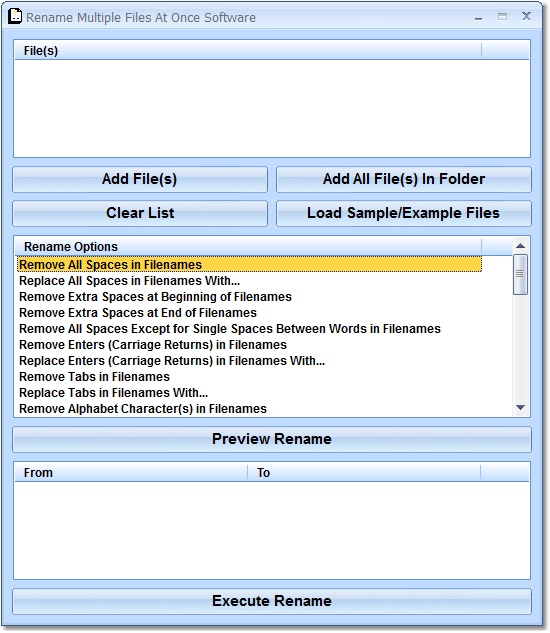Load Sample/Example Files
Image resolution: width=550 pixels, height=633 pixels.
pyautogui.click(x=404, y=213)
